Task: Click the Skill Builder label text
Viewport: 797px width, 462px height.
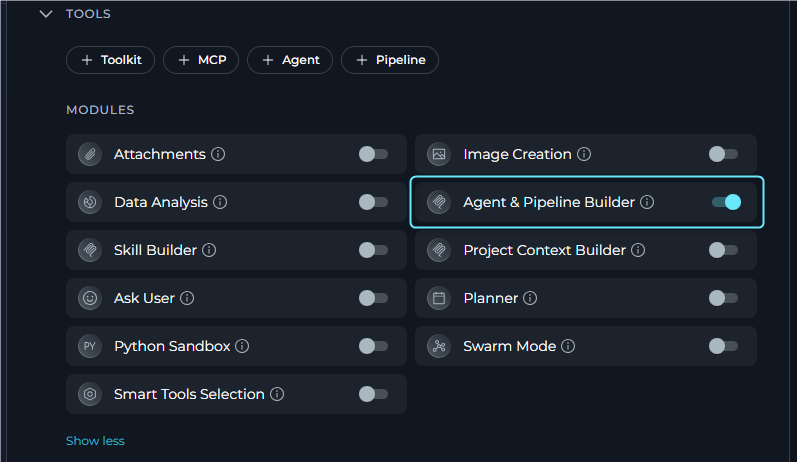Action: (155, 250)
